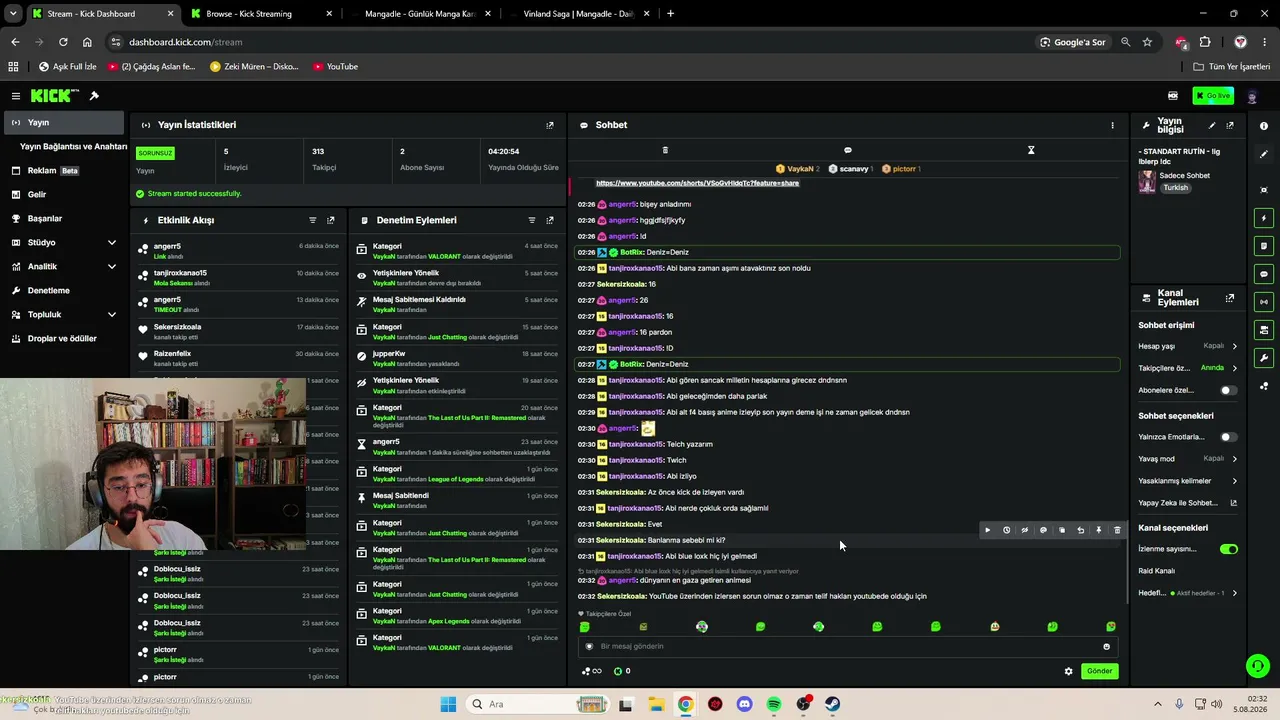Pin the hovered chat message
The image size is (1280, 720).
1098,530
